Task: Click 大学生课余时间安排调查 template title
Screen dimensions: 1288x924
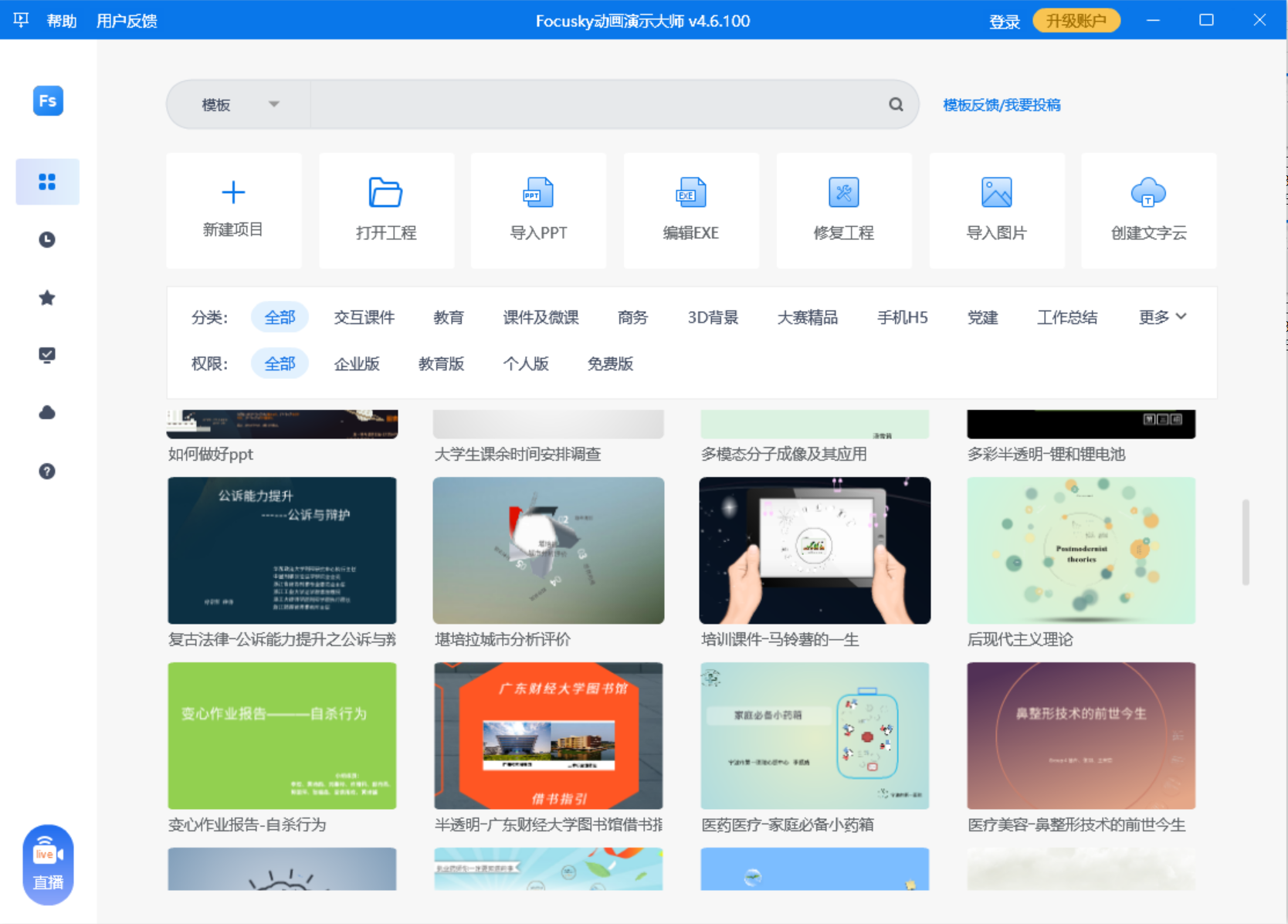Action: coord(517,454)
